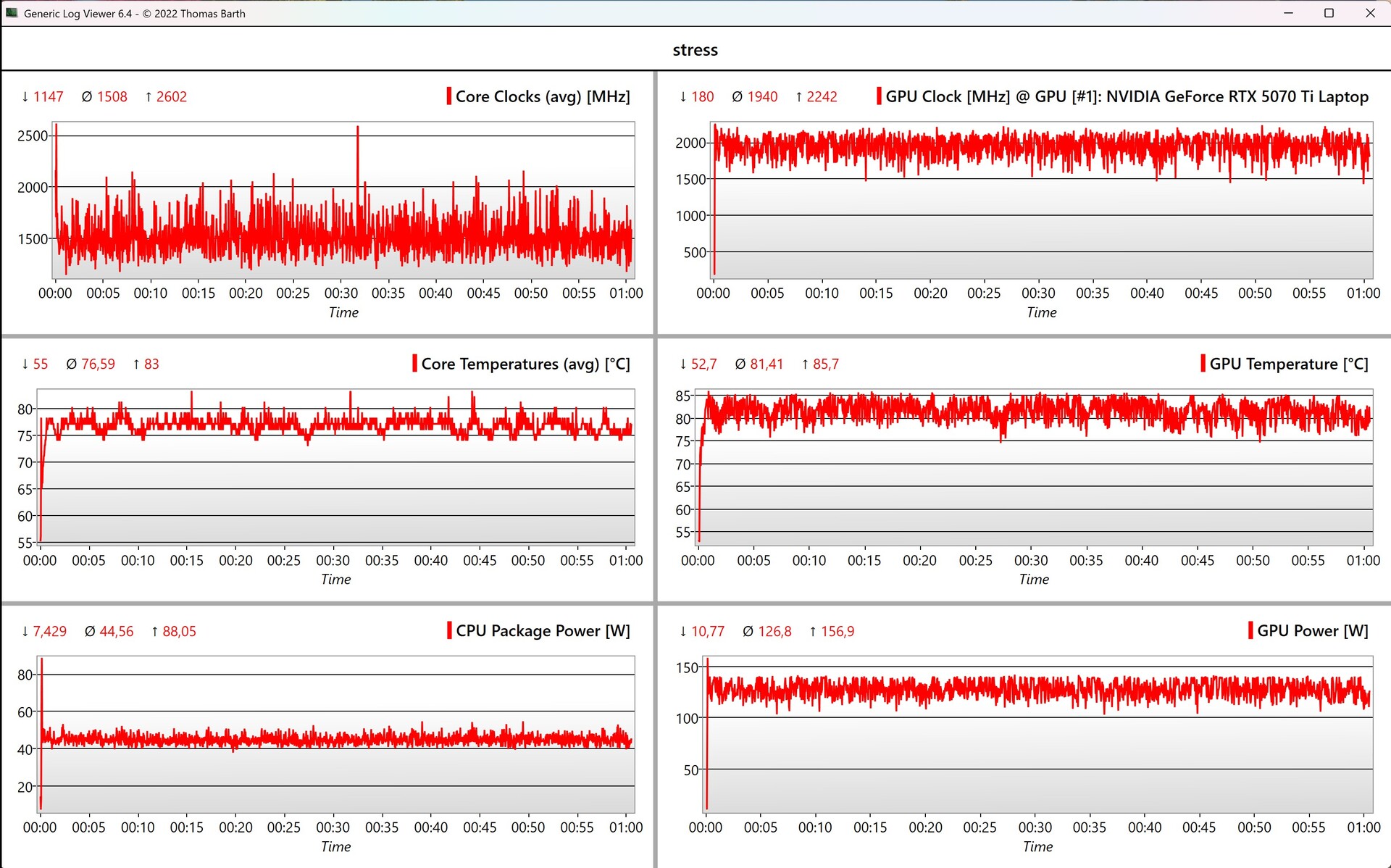Screen dimensions: 1391x868
Task: Click Core Clocks (avg) [MHz] label
Action: (543, 96)
